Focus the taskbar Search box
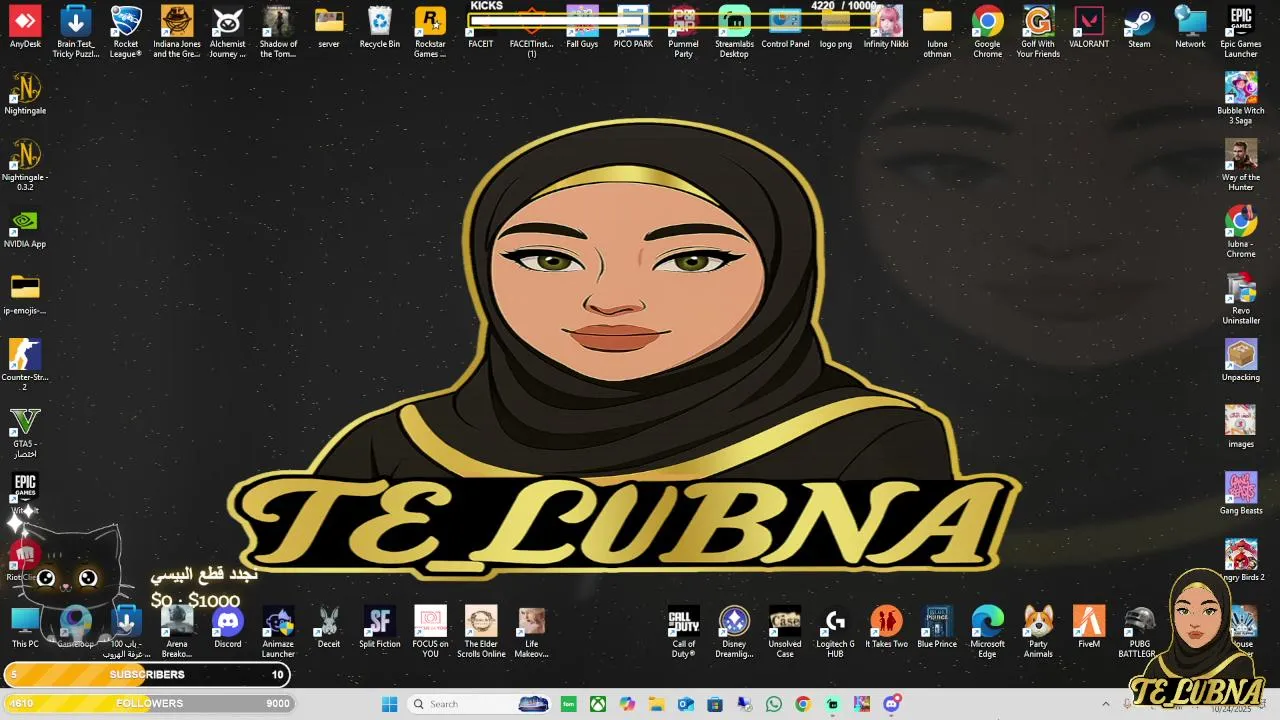1280x720 pixels. (479, 704)
